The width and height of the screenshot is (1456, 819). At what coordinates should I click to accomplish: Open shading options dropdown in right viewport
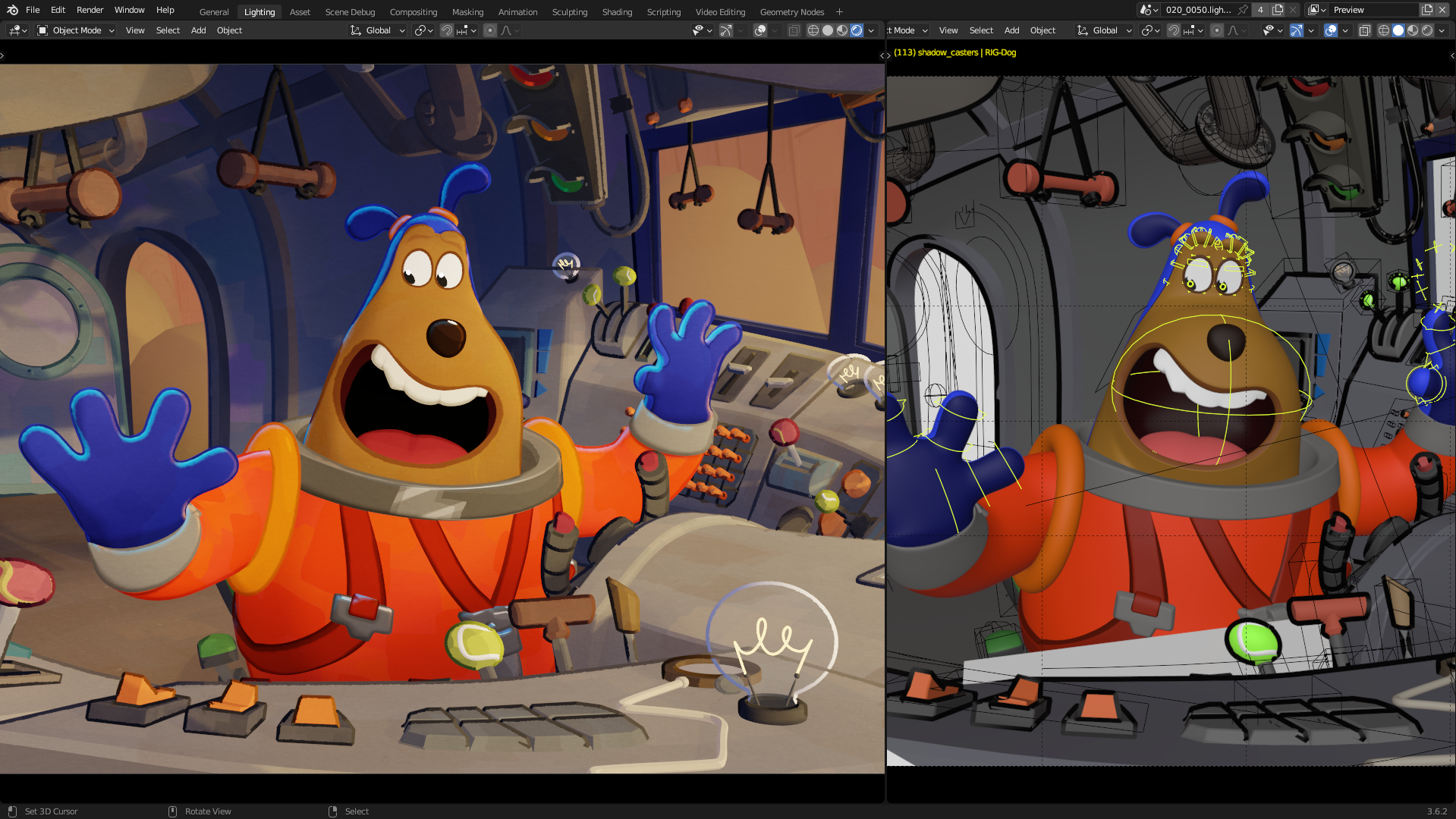tap(1442, 30)
